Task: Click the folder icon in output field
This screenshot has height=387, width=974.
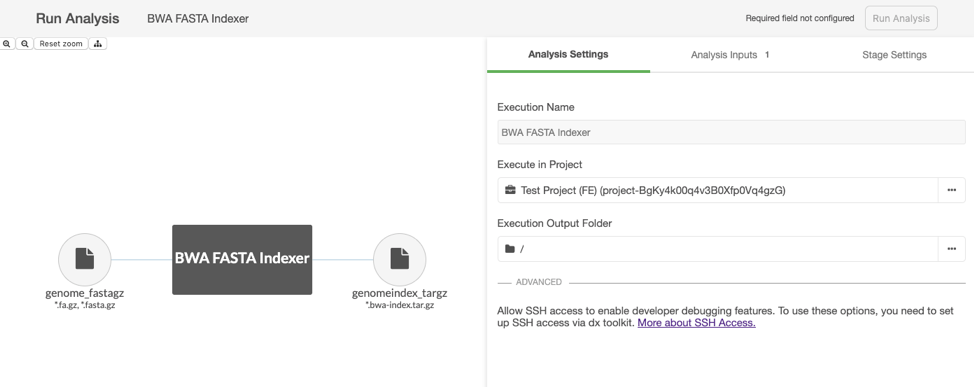Action: pyautogui.click(x=510, y=248)
